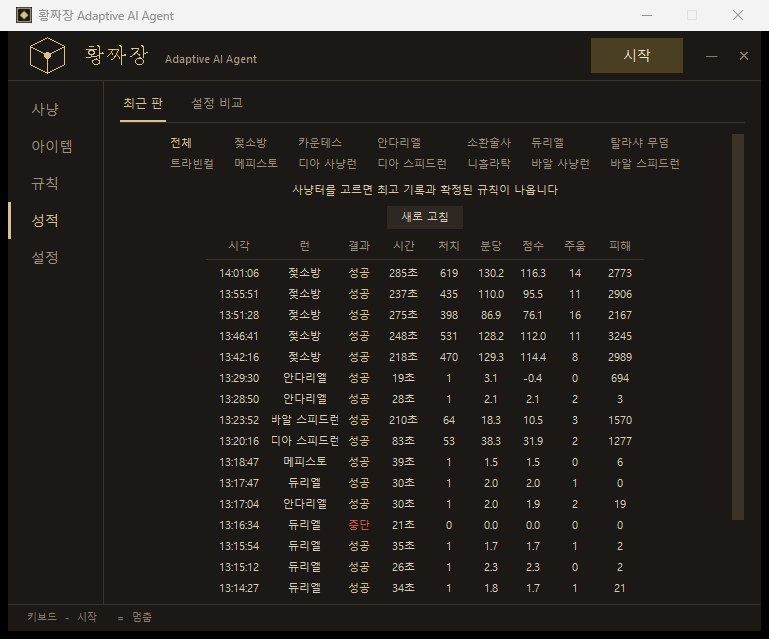Select the 14:01:06 run row
Screen dimensions: 769x639
[x=425, y=273]
